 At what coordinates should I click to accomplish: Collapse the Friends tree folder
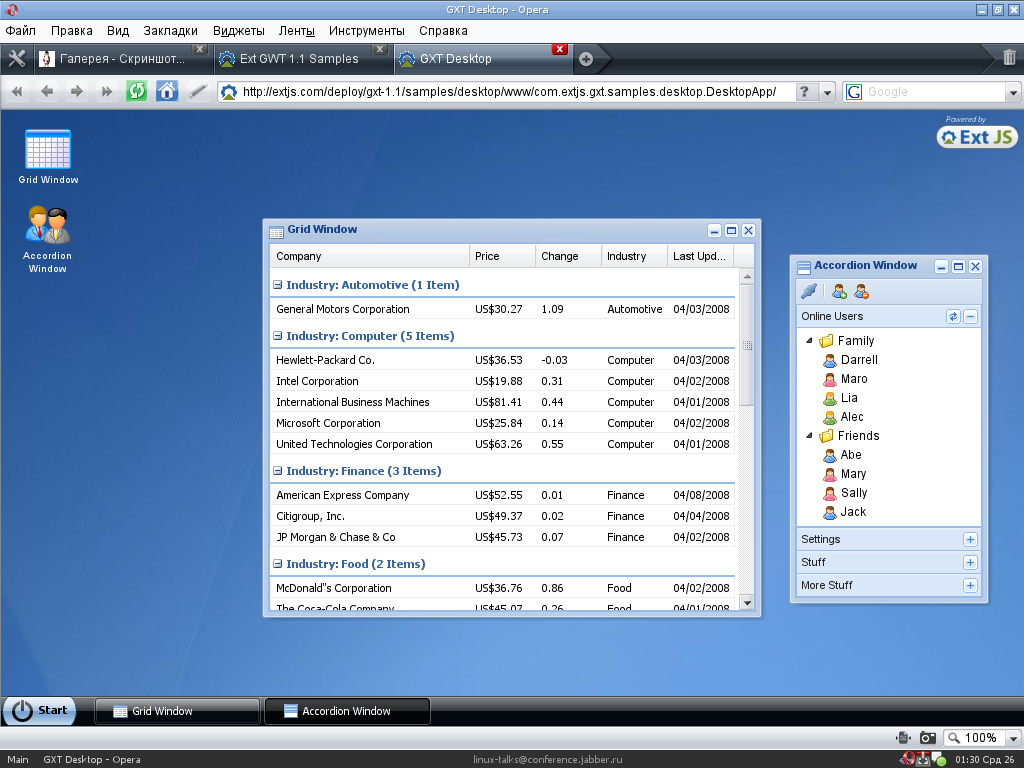(x=809, y=436)
